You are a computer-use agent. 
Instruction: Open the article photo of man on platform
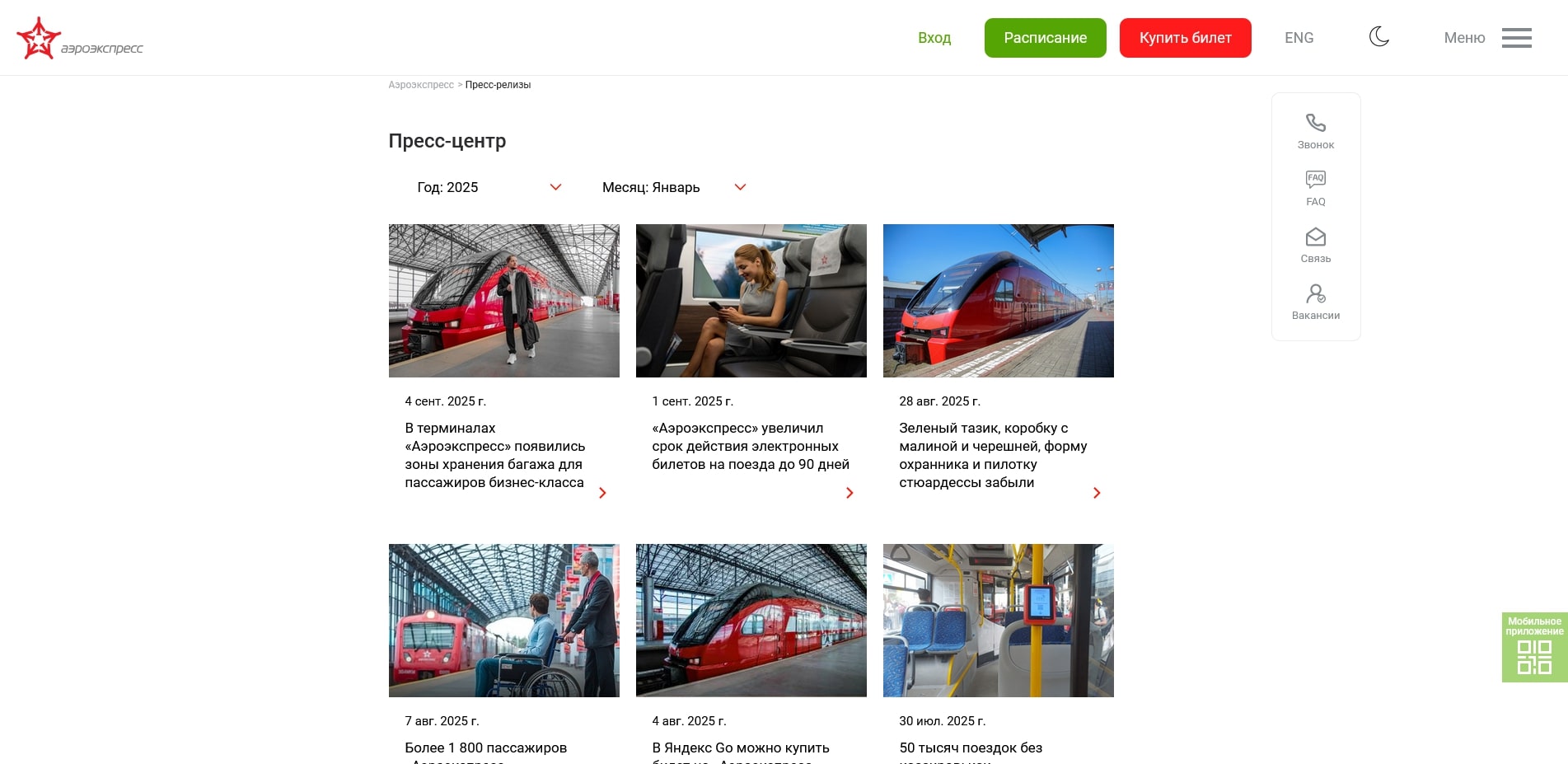pos(503,301)
